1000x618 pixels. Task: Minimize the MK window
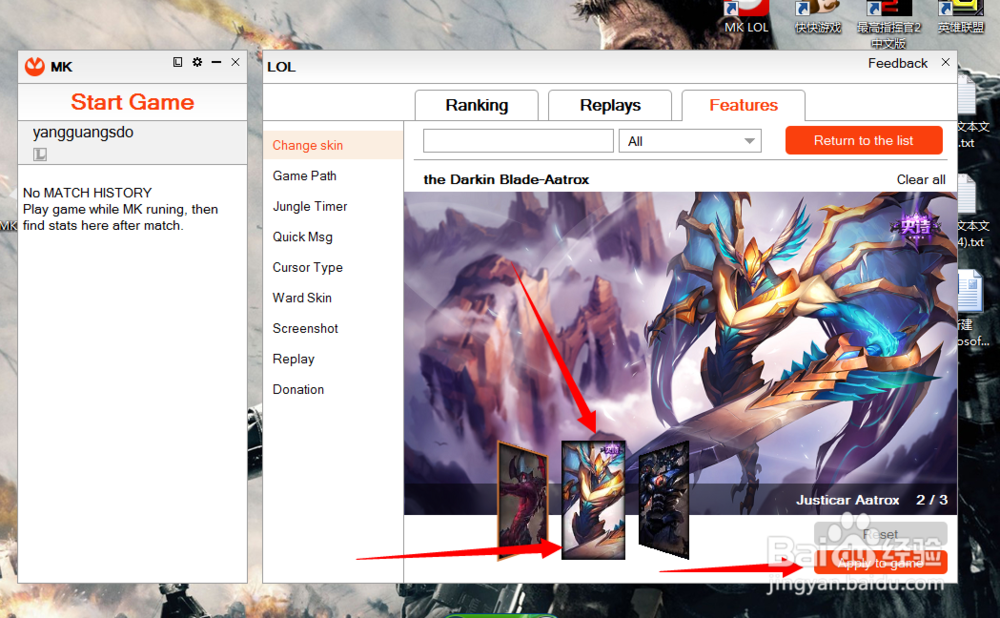[x=216, y=62]
